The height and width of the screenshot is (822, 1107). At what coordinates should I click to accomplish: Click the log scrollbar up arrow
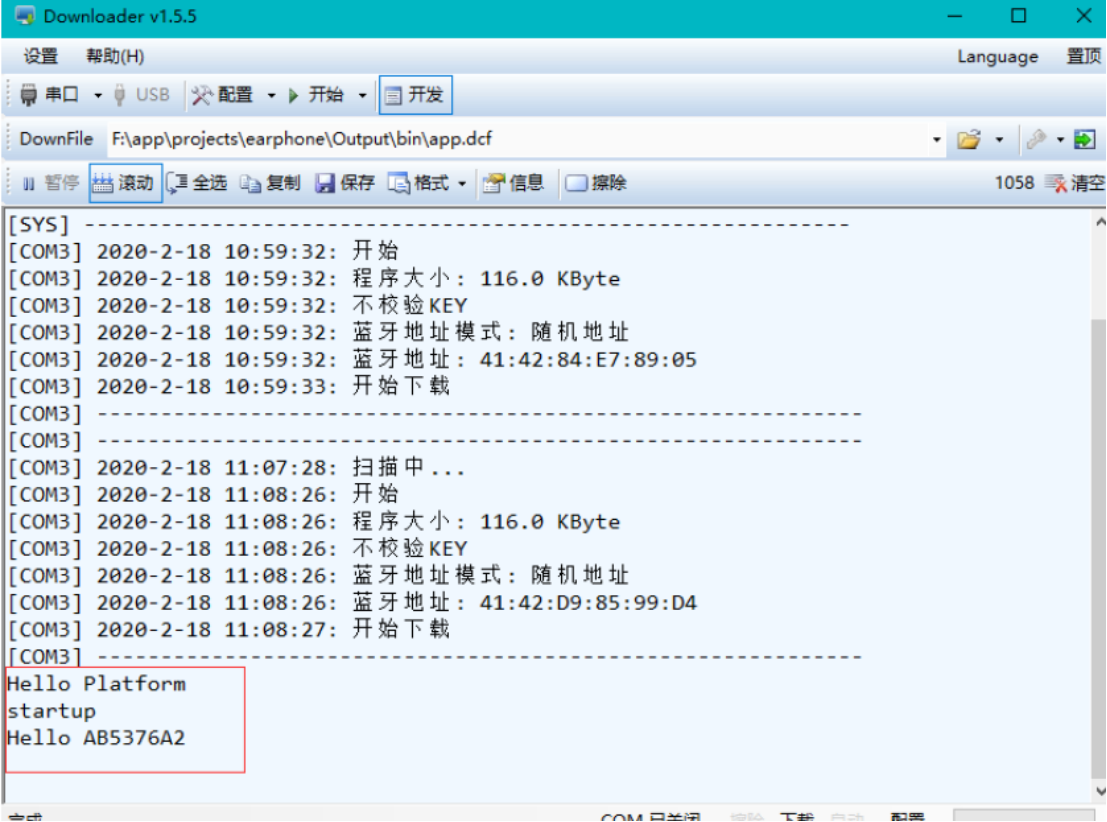tap(1099, 222)
